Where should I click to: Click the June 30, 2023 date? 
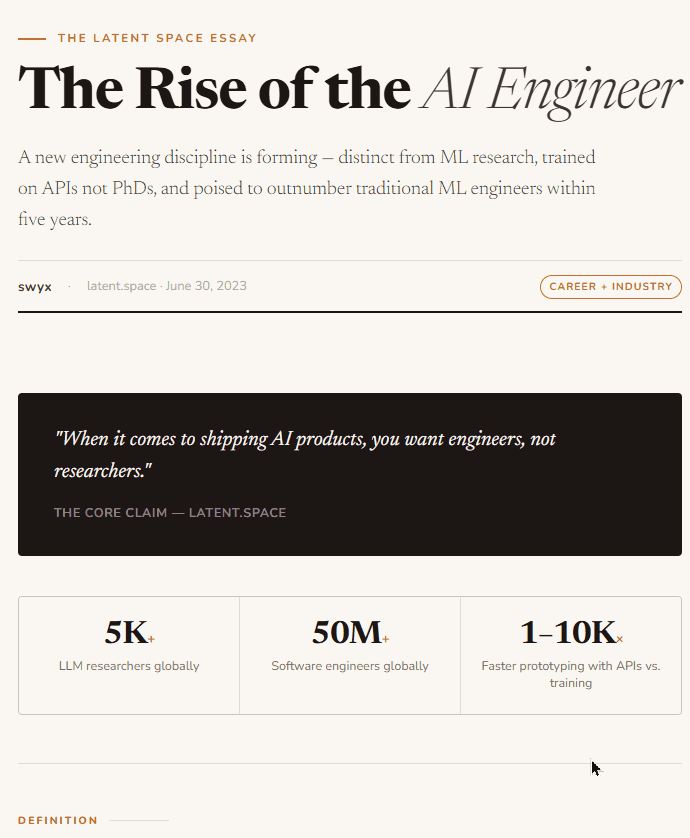pos(206,286)
